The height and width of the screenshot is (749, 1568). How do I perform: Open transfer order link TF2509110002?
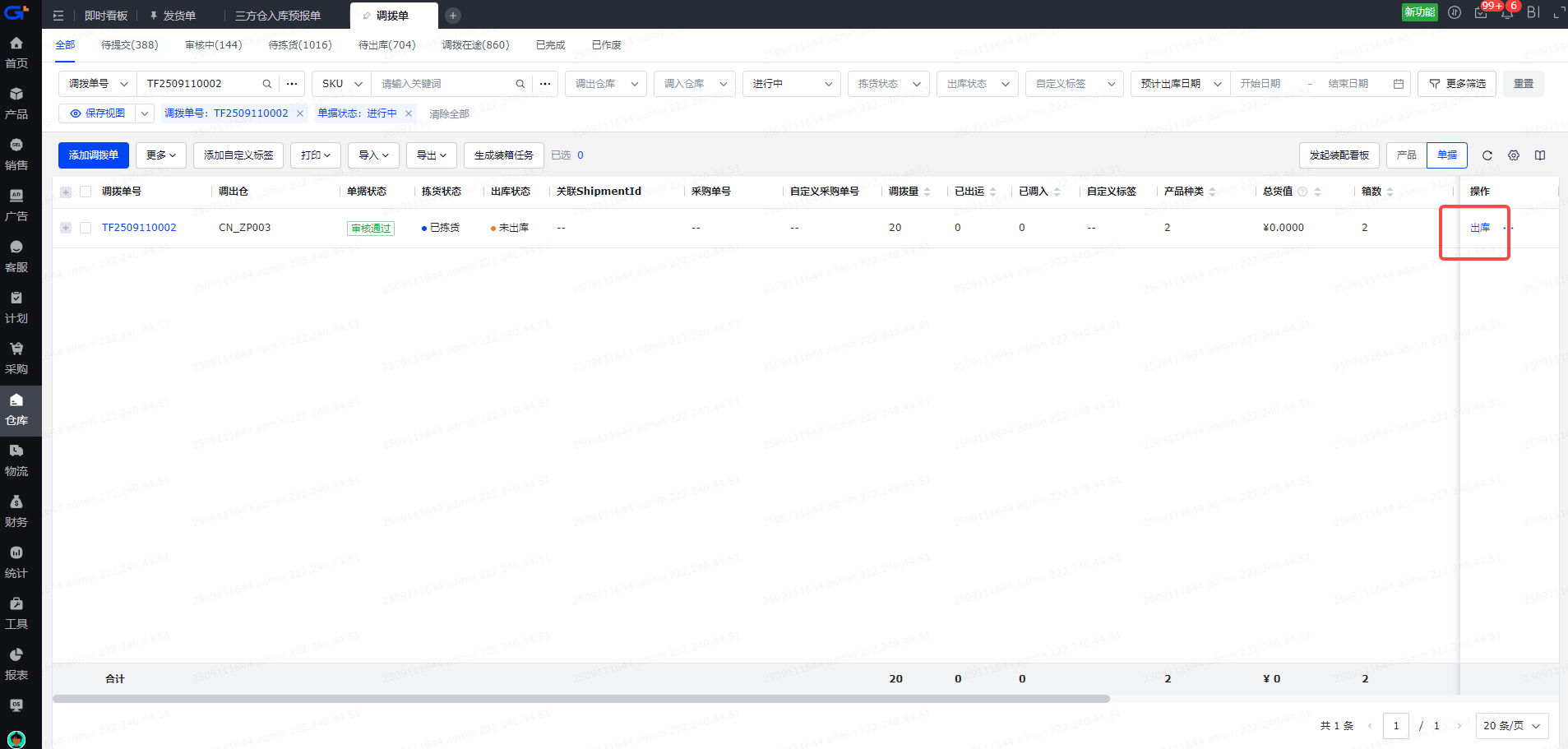139,228
